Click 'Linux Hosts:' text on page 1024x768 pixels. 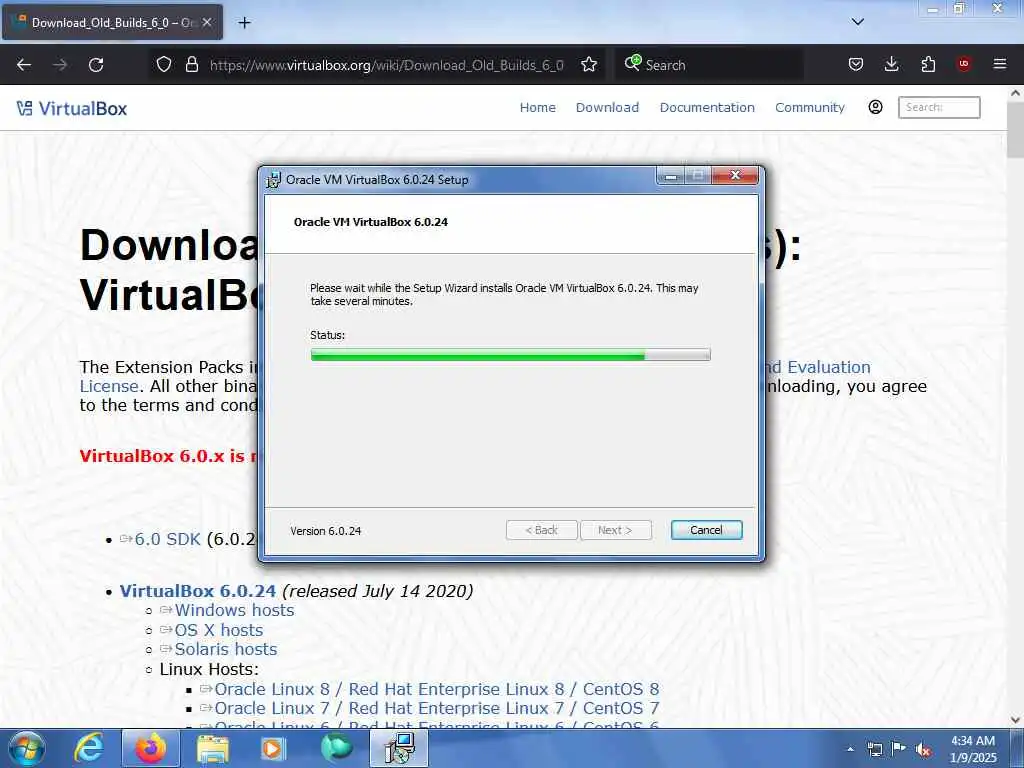209,669
